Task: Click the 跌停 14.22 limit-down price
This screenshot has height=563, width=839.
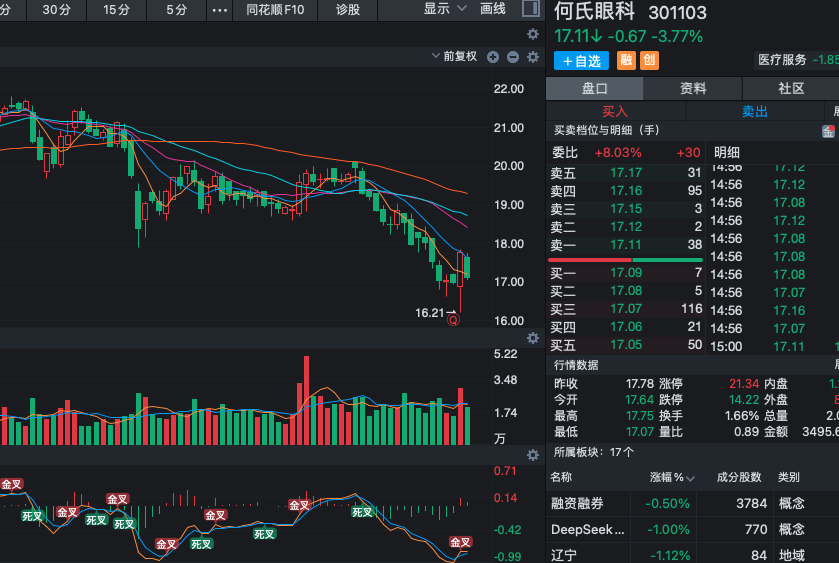Action: 744,400
